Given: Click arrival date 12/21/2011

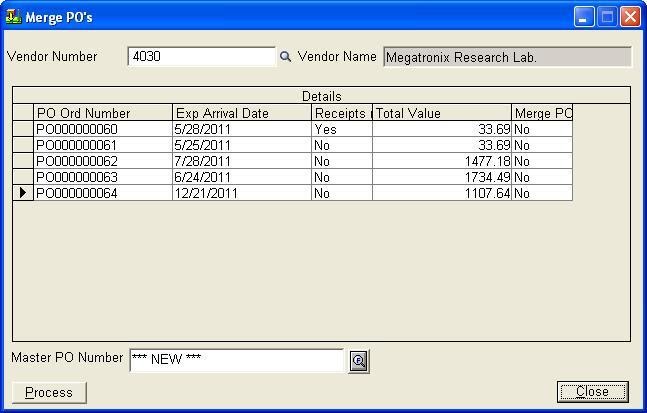Looking at the screenshot, I should [242, 193].
